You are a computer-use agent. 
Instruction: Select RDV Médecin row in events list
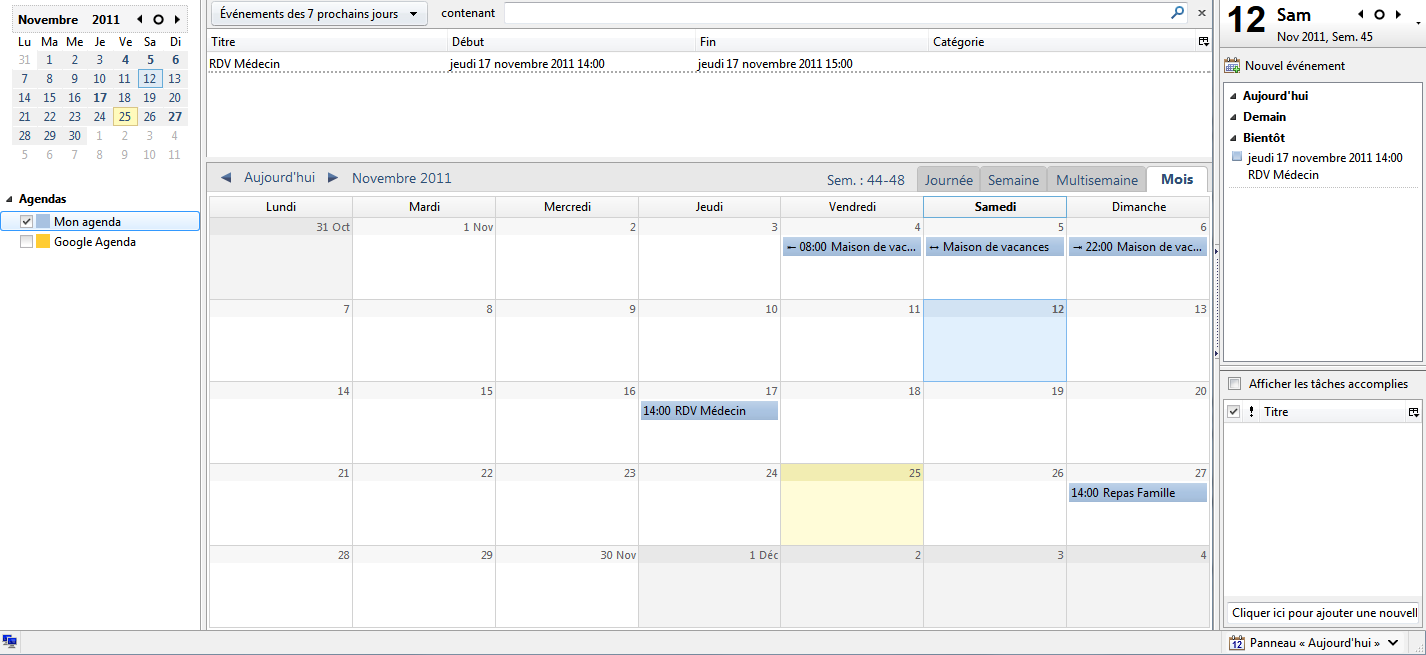[708, 63]
